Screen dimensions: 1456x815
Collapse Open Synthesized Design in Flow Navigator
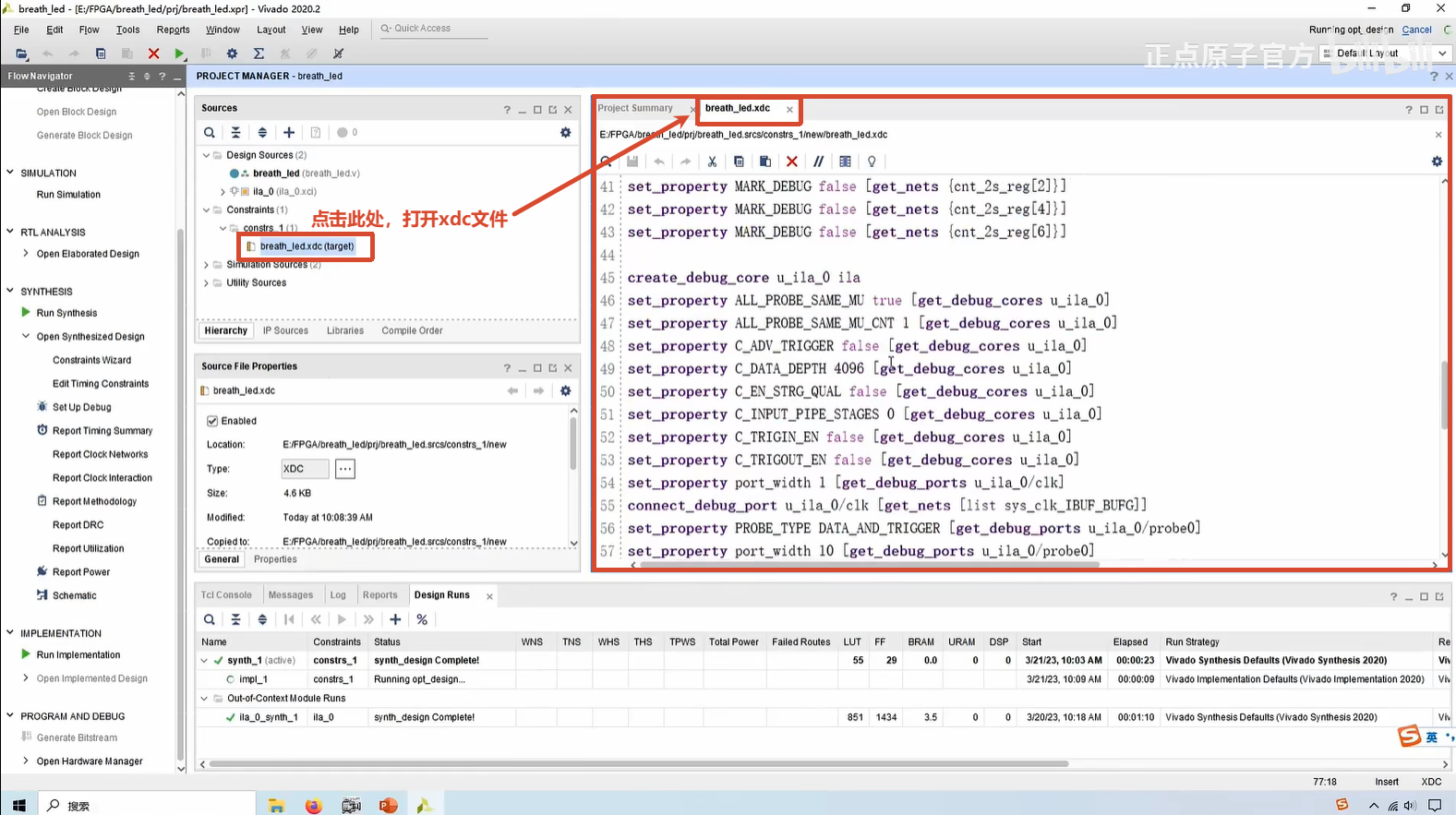[26, 337]
